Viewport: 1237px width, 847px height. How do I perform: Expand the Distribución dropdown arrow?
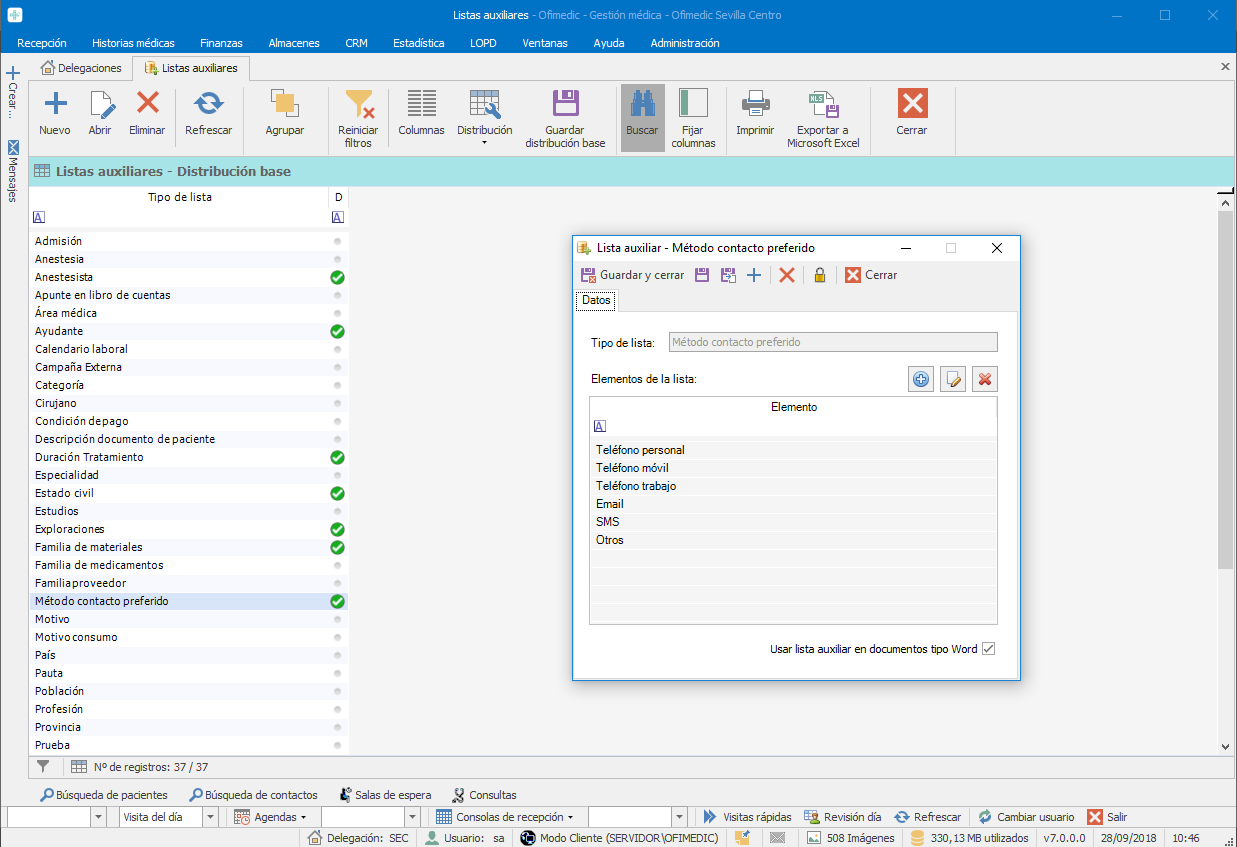click(484, 143)
